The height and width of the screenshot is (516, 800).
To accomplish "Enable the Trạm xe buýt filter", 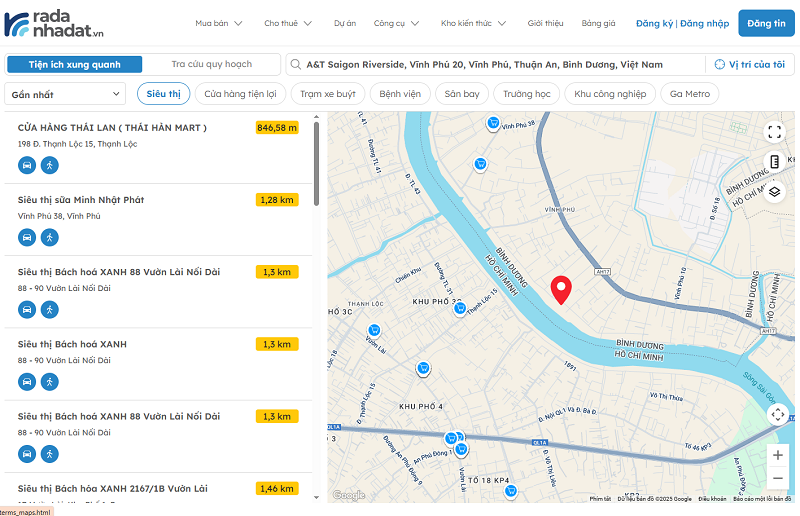I will tap(328, 94).
